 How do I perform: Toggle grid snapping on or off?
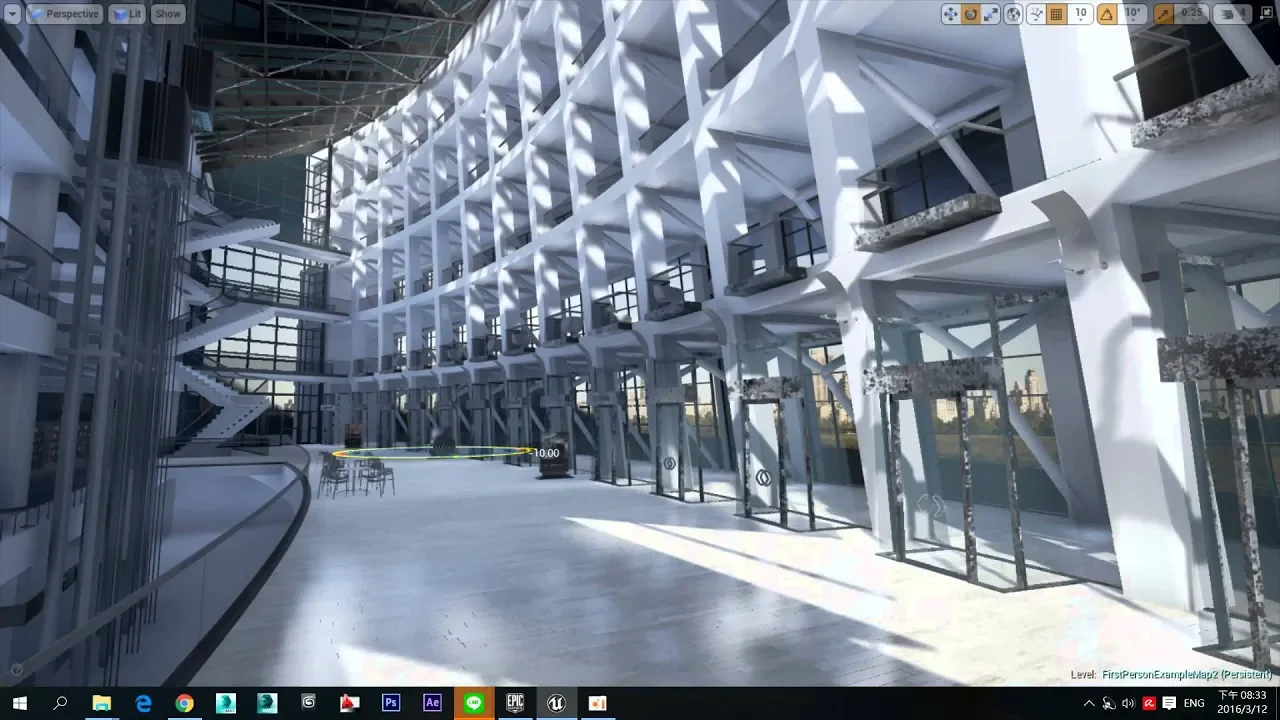click(x=1057, y=14)
